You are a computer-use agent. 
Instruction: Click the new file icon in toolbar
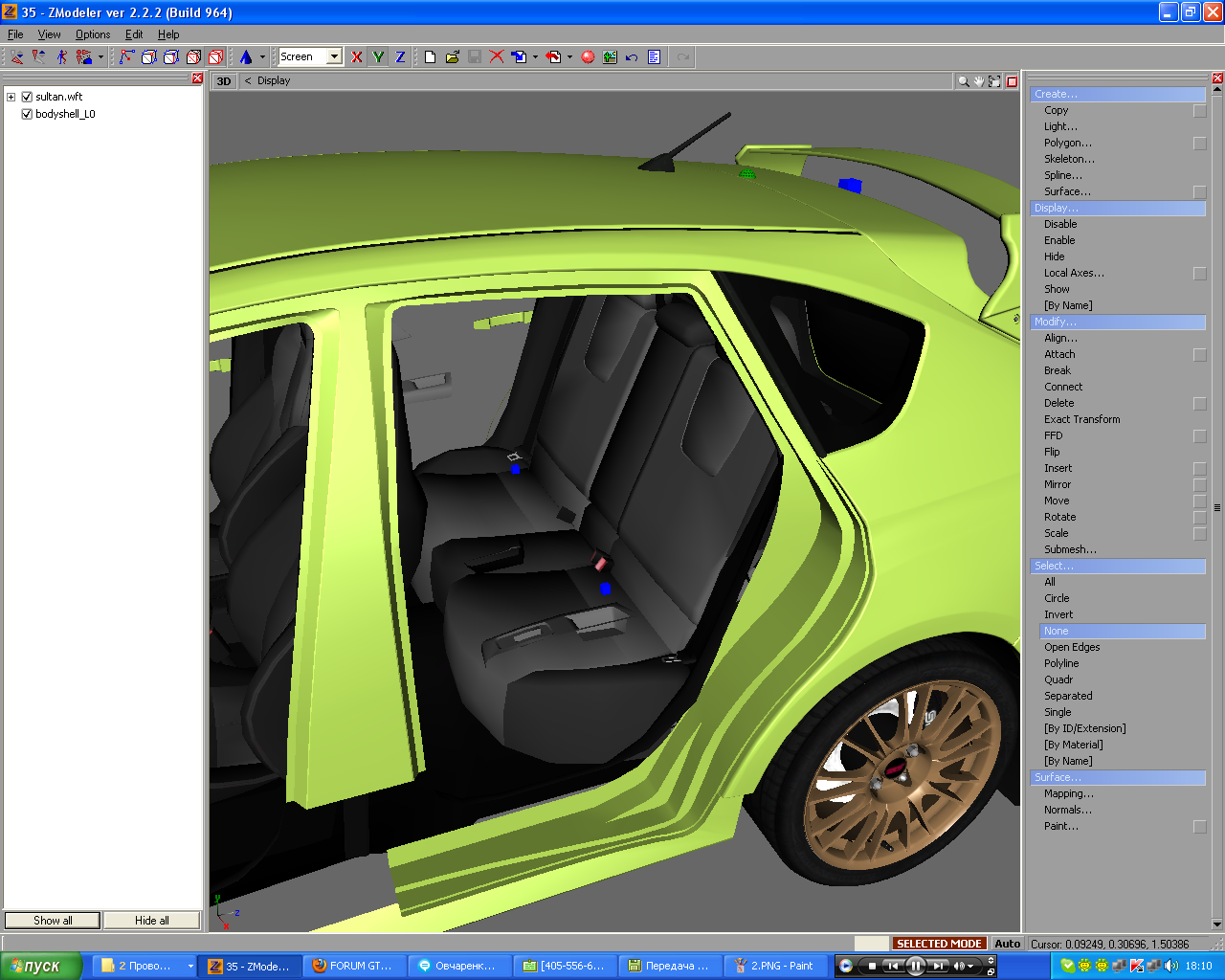click(x=431, y=57)
